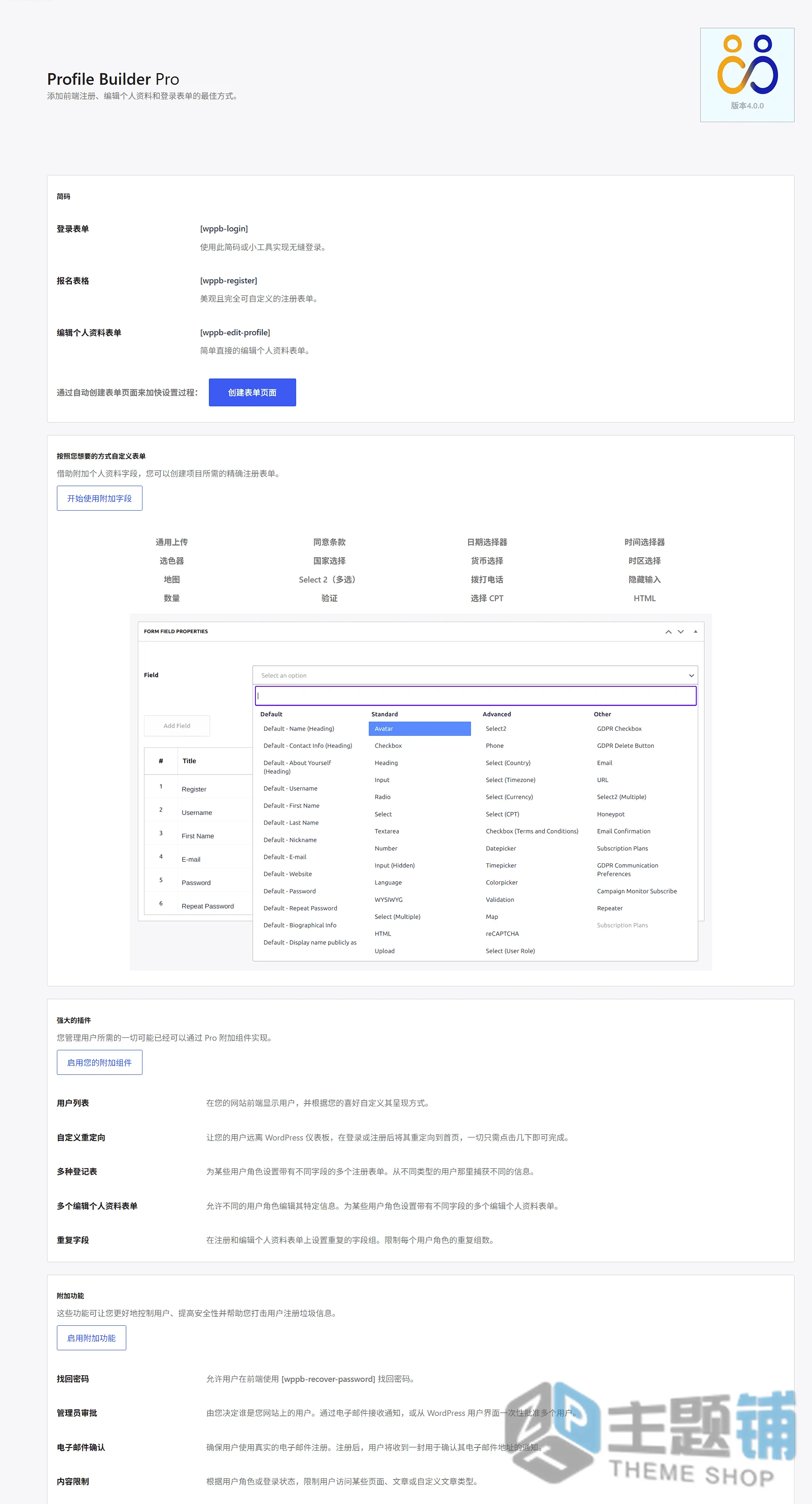The width and height of the screenshot is (812, 1504).
Task: Pick the Default - Nickname option
Action: click(x=289, y=840)
